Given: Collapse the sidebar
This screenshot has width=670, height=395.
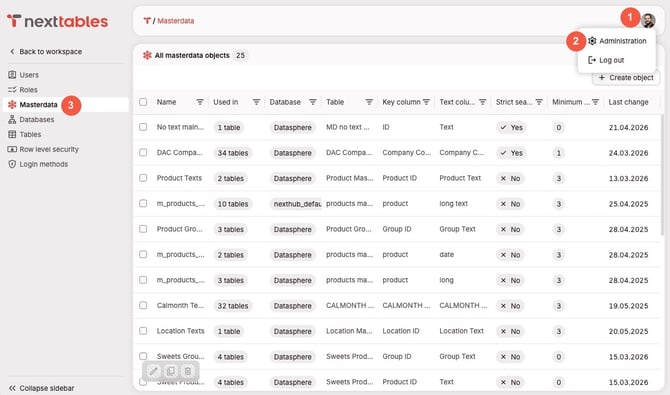Looking at the screenshot, I should (x=41, y=388).
